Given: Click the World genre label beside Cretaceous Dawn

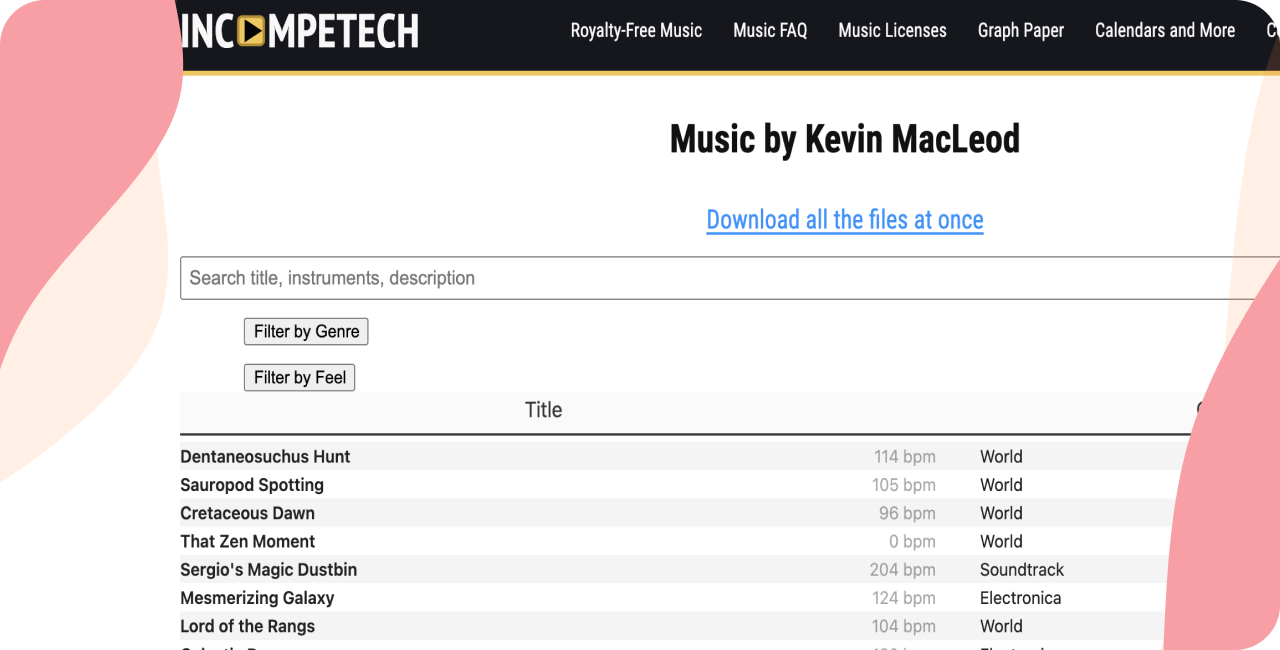Looking at the screenshot, I should pyautogui.click(x=1001, y=513).
